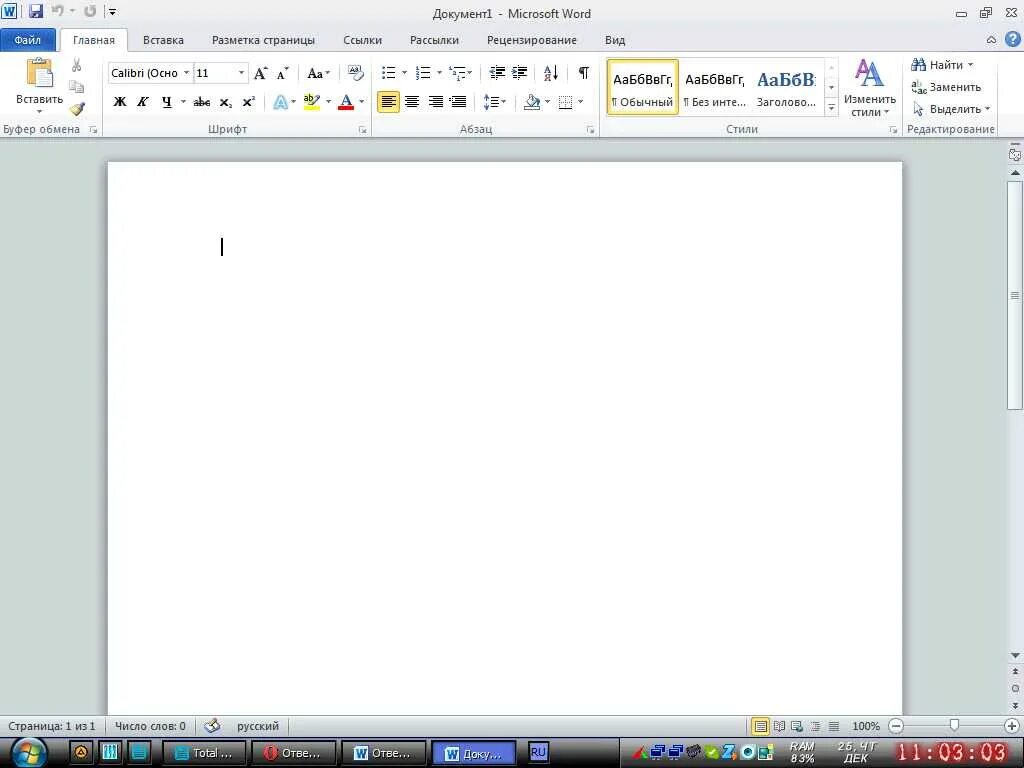Image resolution: width=1024 pixels, height=768 pixels.
Task: Expand numbered list options
Action: [x=439, y=72]
